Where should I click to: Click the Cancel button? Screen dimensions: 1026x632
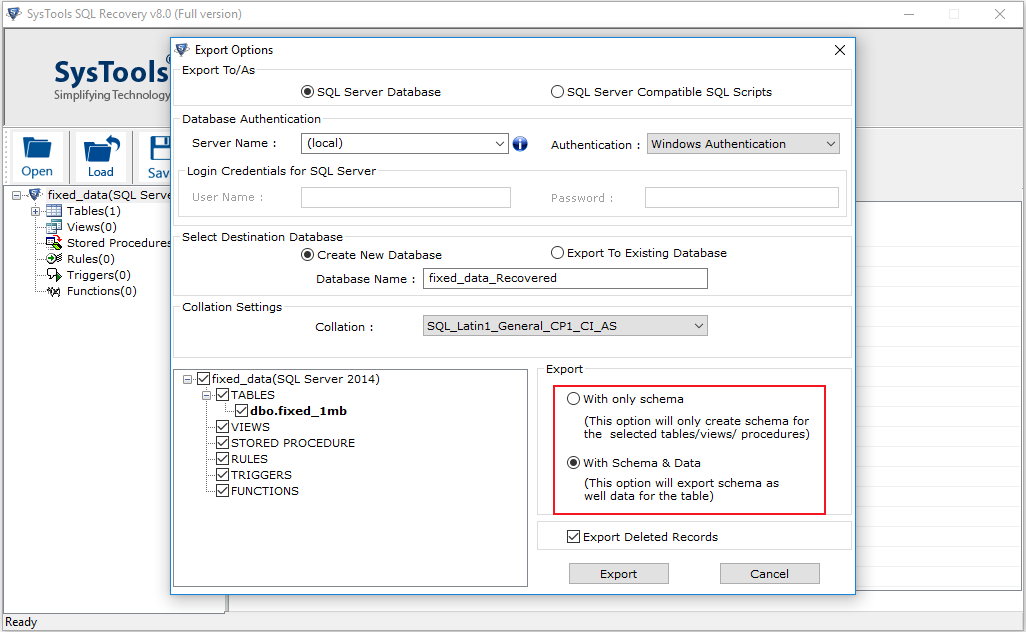[x=769, y=574]
